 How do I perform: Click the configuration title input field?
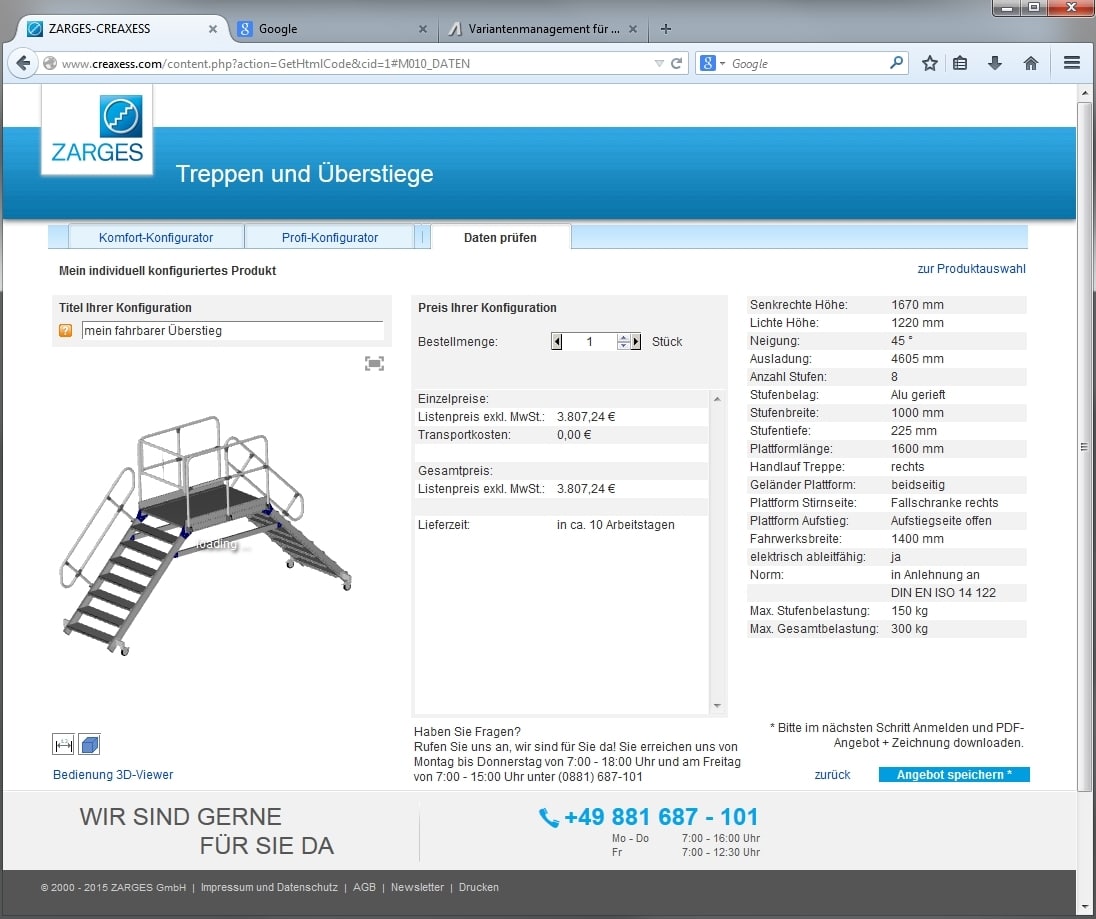(x=233, y=331)
